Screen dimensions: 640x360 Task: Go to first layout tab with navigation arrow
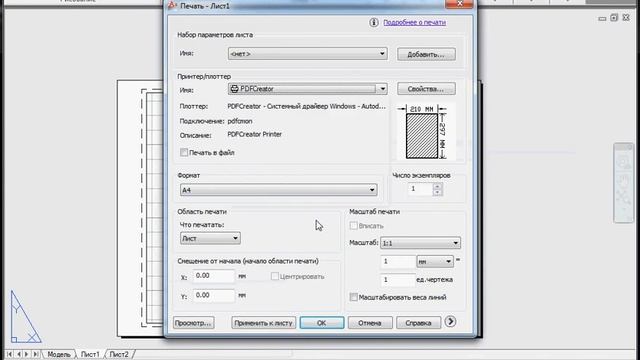point(9,354)
